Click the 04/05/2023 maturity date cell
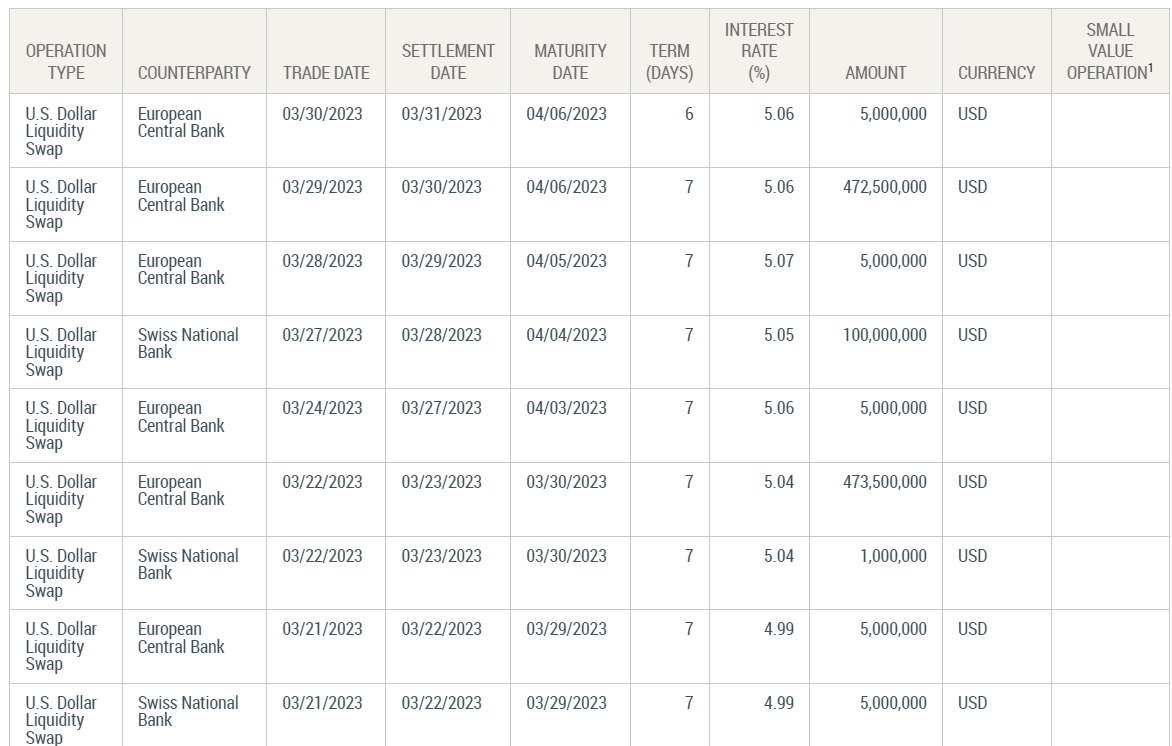 [x=566, y=261]
